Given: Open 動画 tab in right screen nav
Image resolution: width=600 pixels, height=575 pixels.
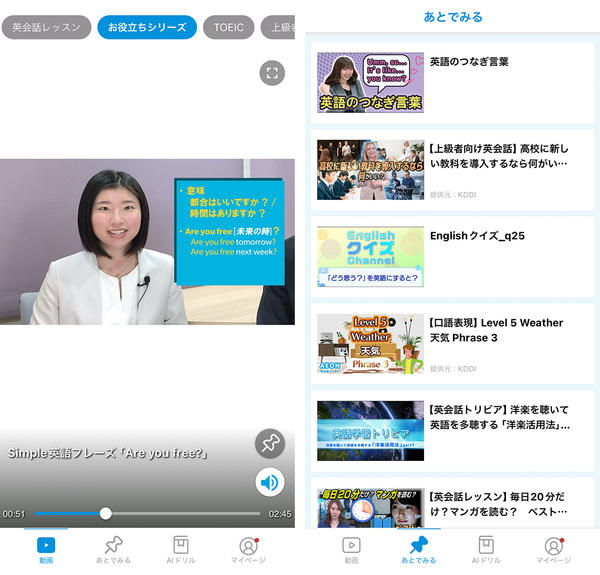Looking at the screenshot, I should coord(351,549).
